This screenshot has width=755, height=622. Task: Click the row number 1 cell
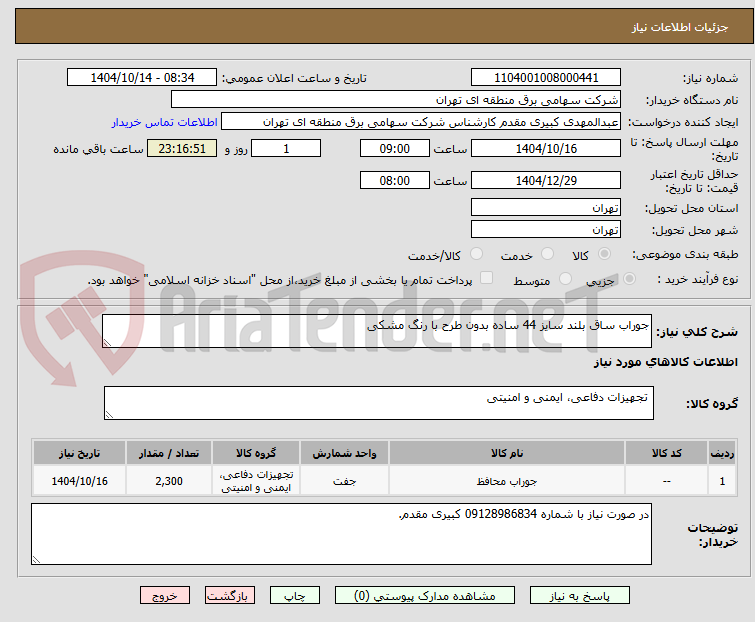pos(722,480)
